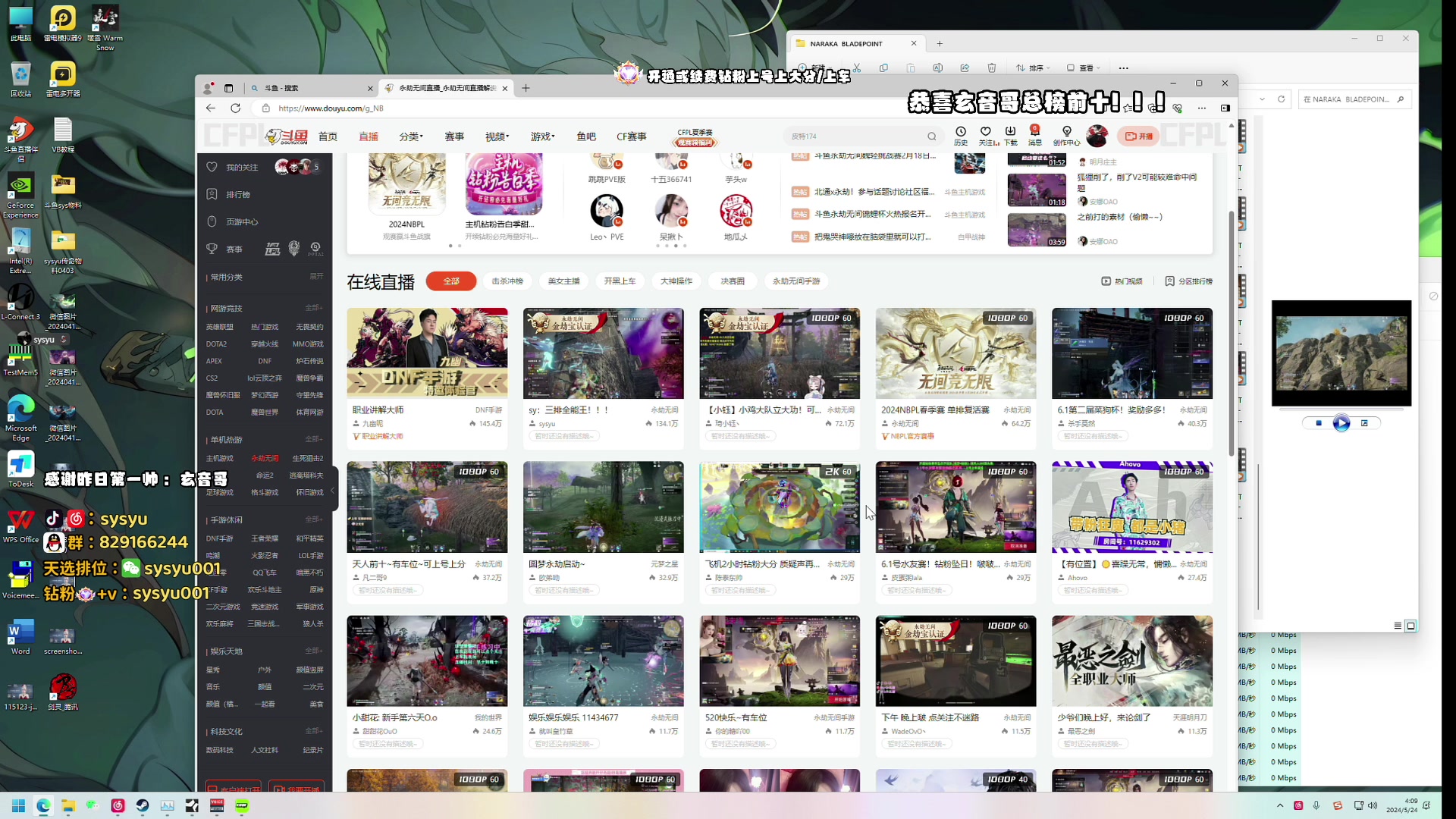Open CF赛事 in Douyu navigation
1456x819 pixels.
[x=632, y=136]
